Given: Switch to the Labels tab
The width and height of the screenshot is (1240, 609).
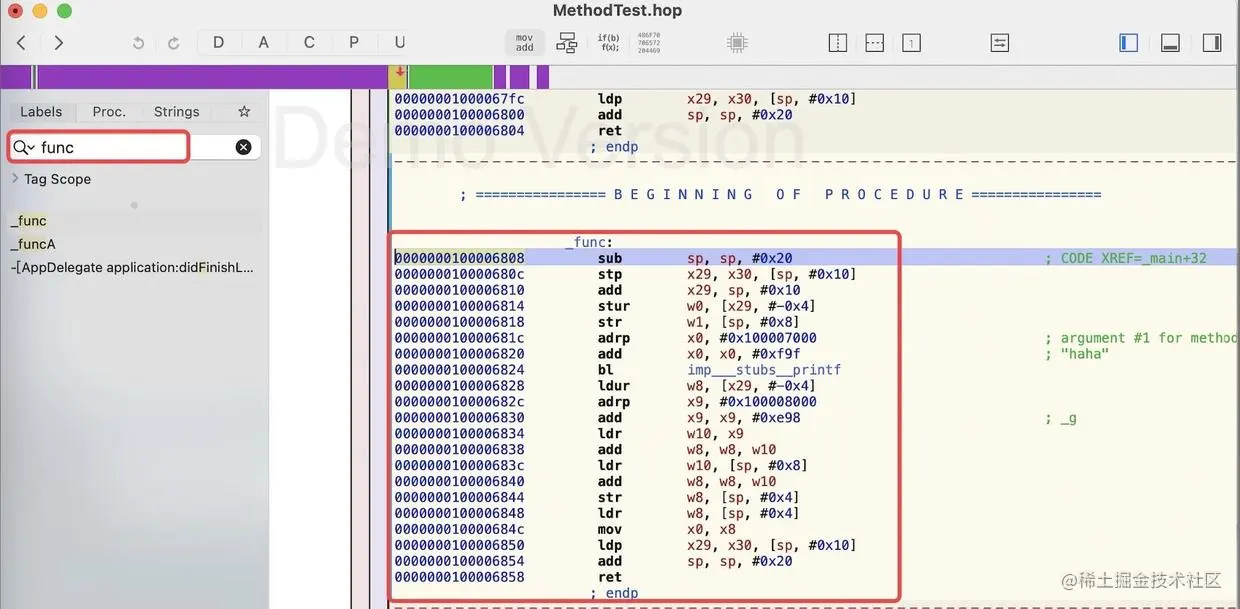Looking at the screenshot, I should 41,112.
